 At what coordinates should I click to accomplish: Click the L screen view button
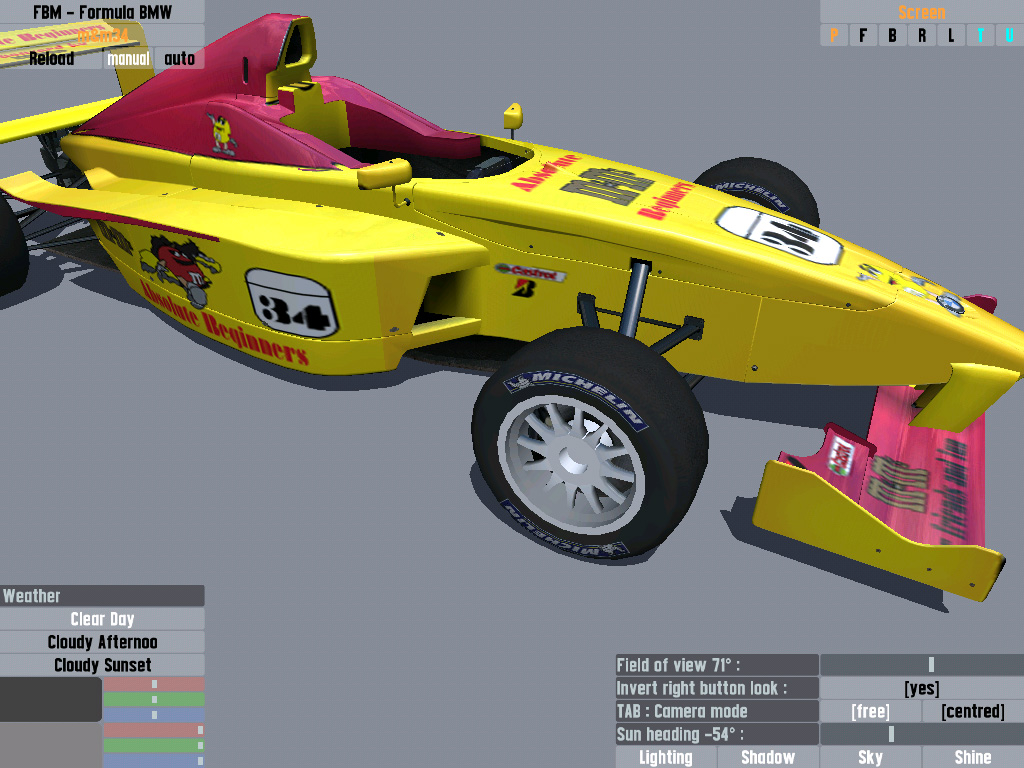click(951, 35)
